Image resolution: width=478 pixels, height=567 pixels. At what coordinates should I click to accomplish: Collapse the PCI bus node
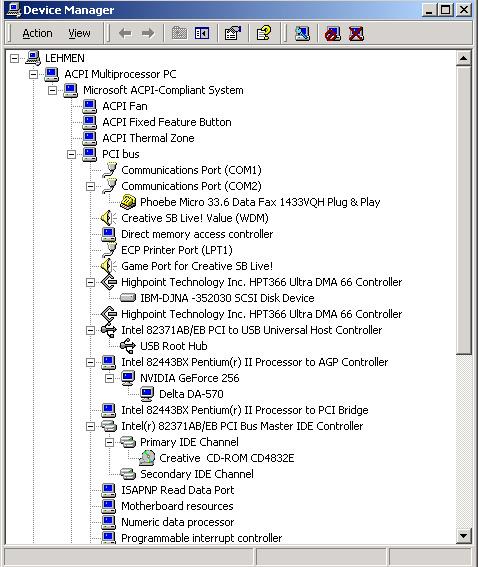pyautogui.click(x=72, y=154)
